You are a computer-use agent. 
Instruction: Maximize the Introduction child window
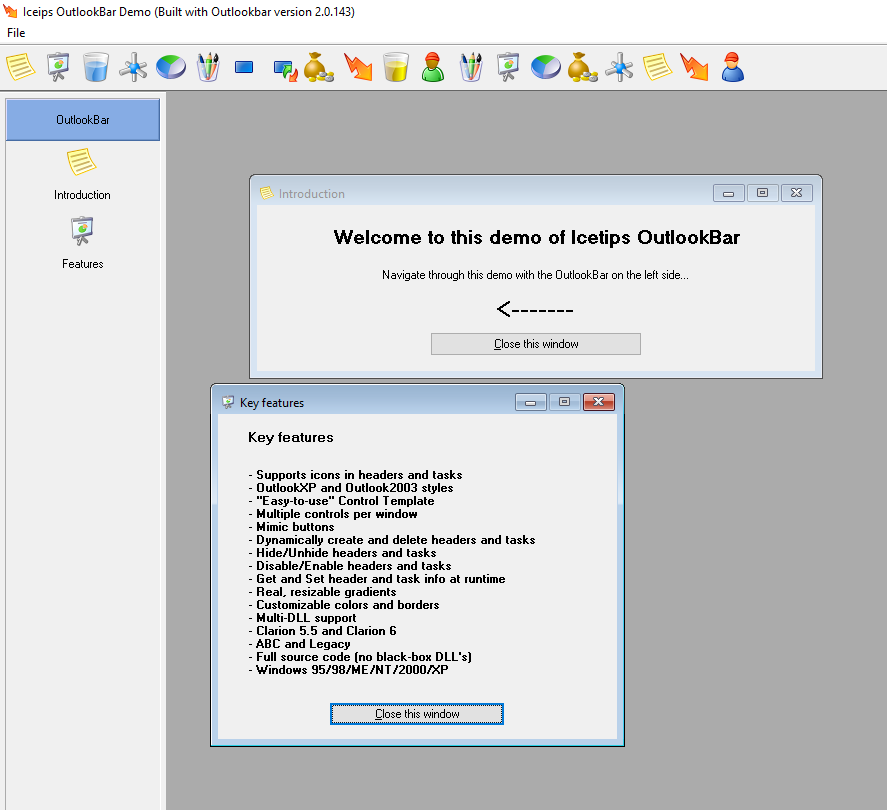[762, 193]
